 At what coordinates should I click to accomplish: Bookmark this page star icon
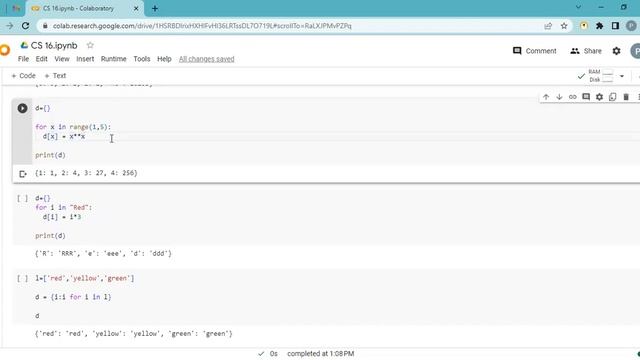point(564,26)
